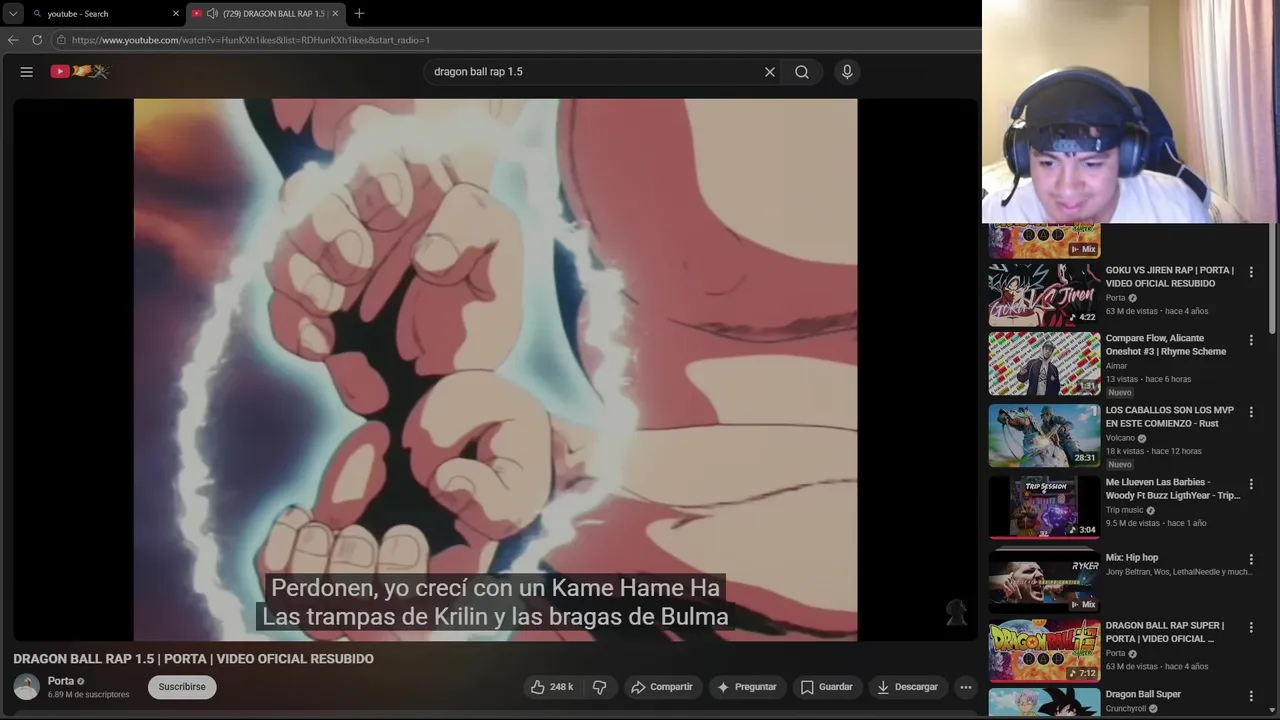Close the DRAGON BALL RAP 1.5 tab
Viewport: 1280px width, 720px height.
point(335,13)
